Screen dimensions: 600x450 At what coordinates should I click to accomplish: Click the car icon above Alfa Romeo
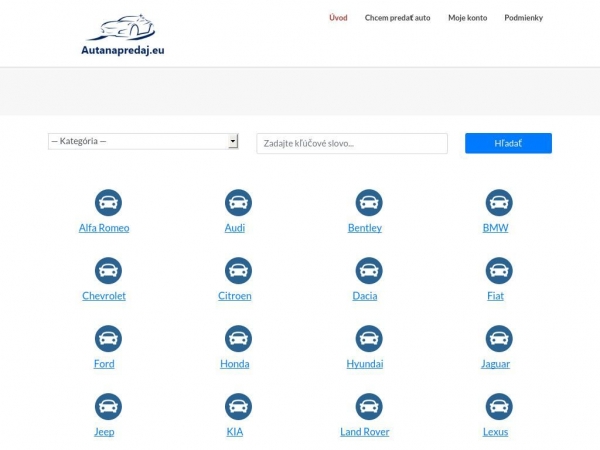click(x=108, y=202)
